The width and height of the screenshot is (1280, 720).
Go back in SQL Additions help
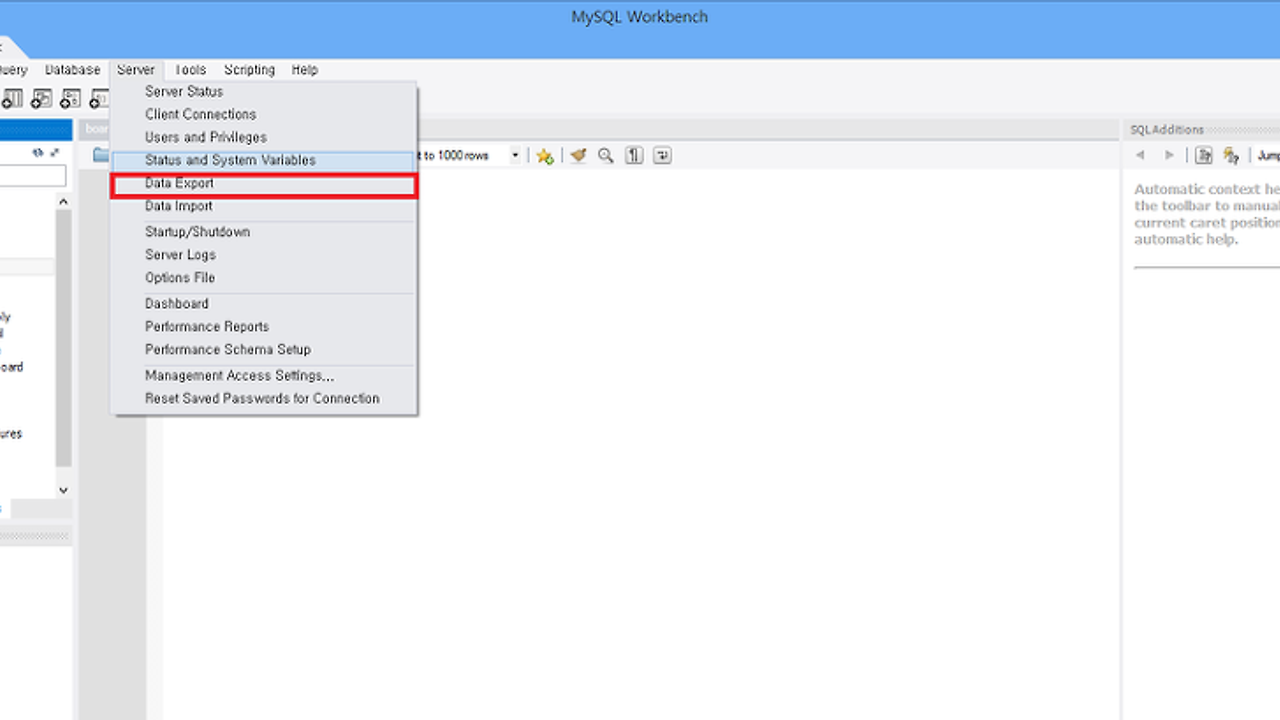pos(1140,156)
